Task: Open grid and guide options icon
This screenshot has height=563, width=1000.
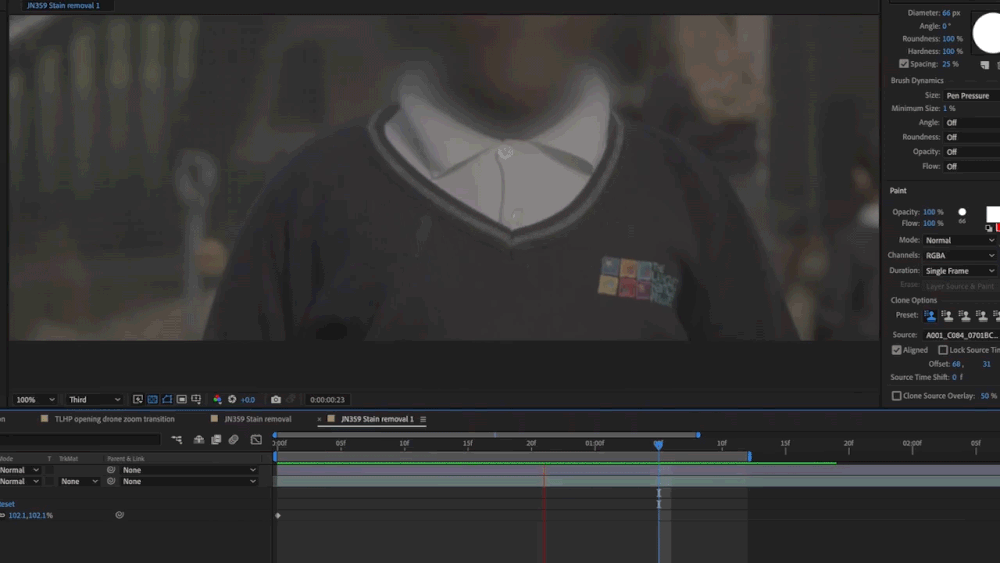Action: click(x=196, y=399)
